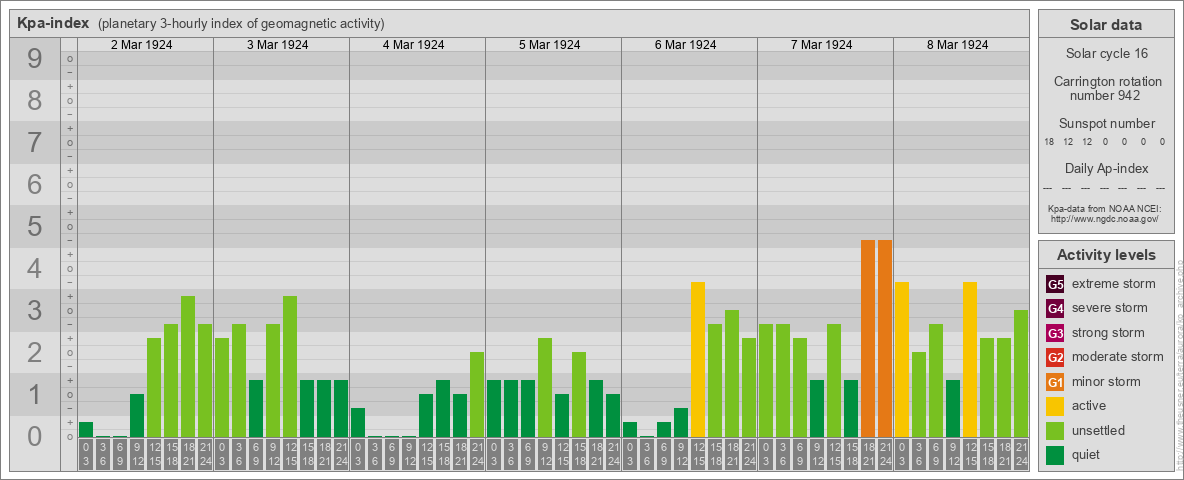Select the light green unsettled swatch
The image size is (1184, 480).
(x=1055, y=431)
